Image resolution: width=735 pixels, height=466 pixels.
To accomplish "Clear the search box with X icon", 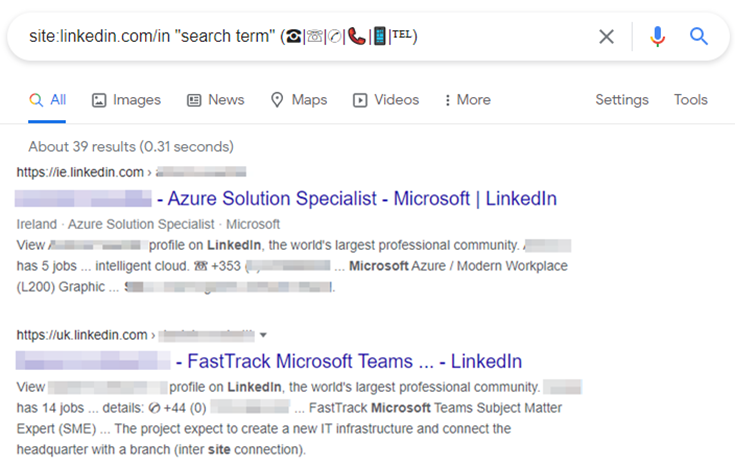I will [606, 37].
